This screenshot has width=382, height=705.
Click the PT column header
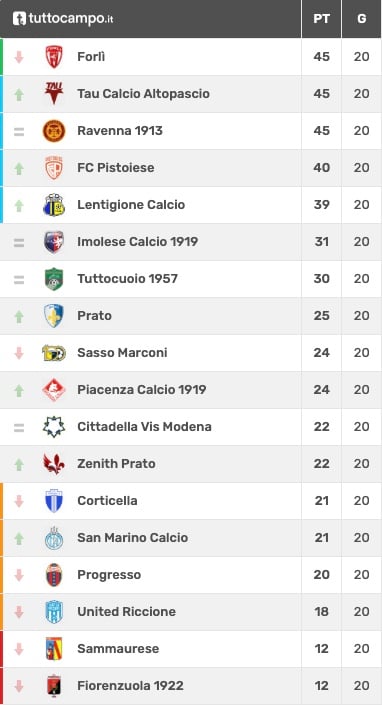click(321, 19)
